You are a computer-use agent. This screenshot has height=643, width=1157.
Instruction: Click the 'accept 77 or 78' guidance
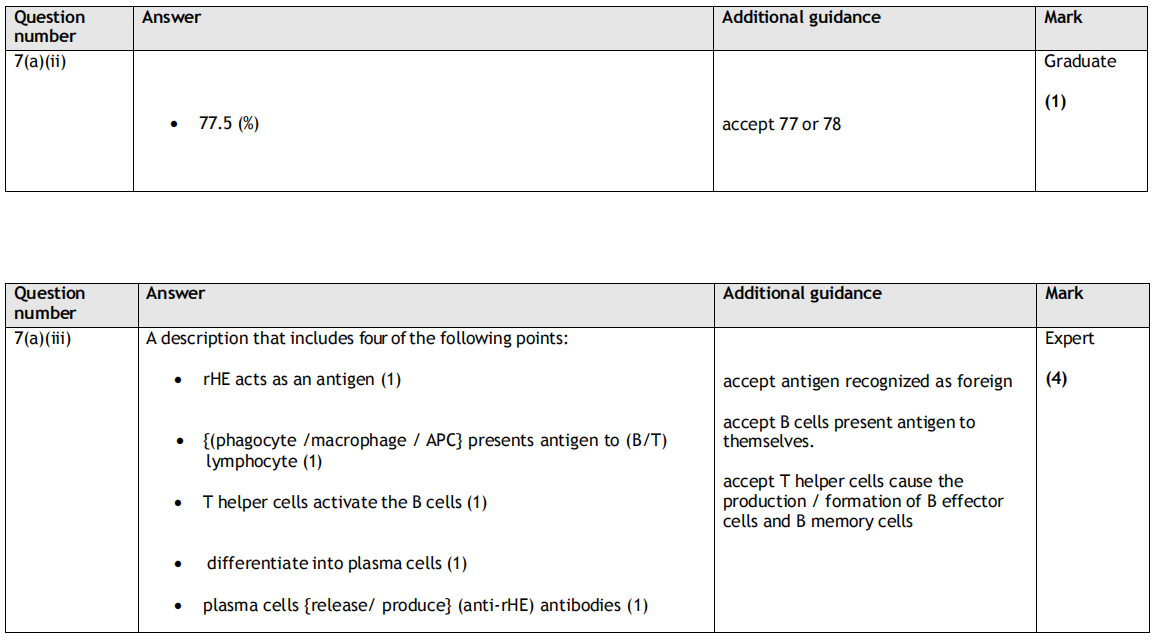click(781, 125)
